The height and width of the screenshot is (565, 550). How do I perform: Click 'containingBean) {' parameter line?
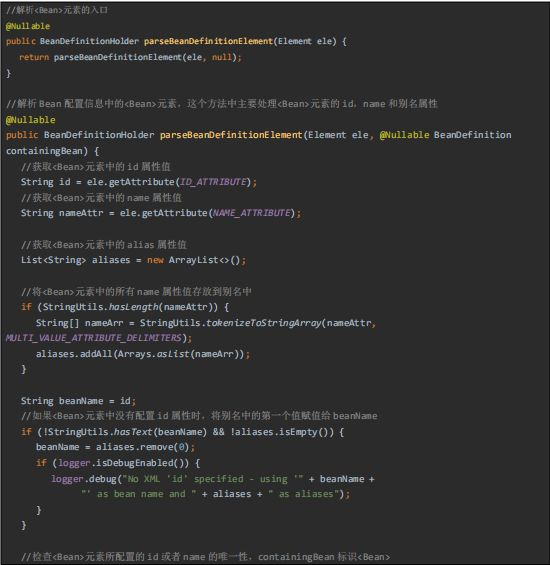52,151
